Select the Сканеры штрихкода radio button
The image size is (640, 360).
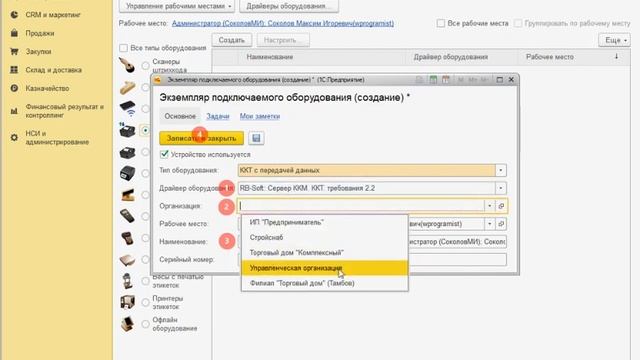coord(145,66)
